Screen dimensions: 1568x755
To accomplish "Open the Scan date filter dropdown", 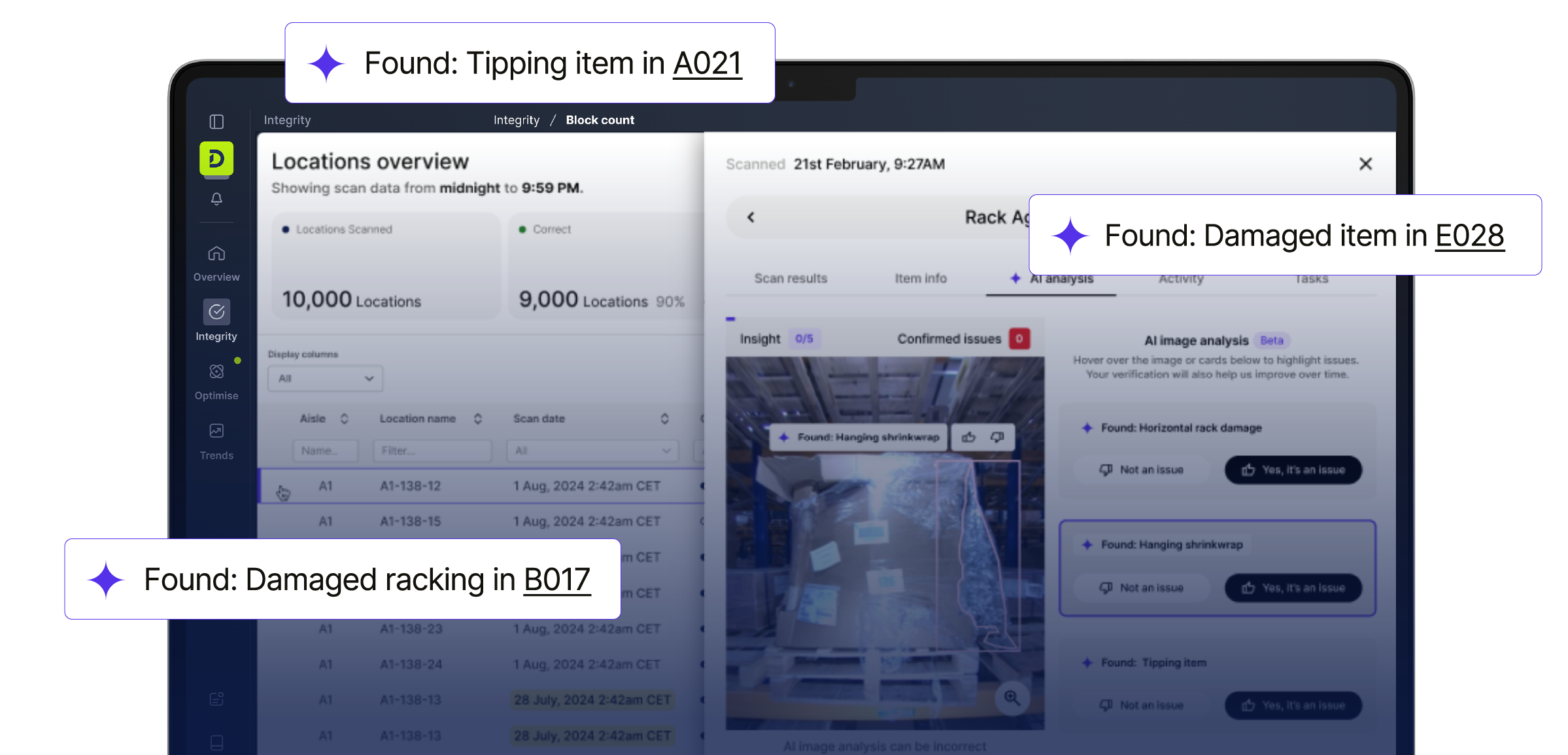I will (x=592, y=451).
